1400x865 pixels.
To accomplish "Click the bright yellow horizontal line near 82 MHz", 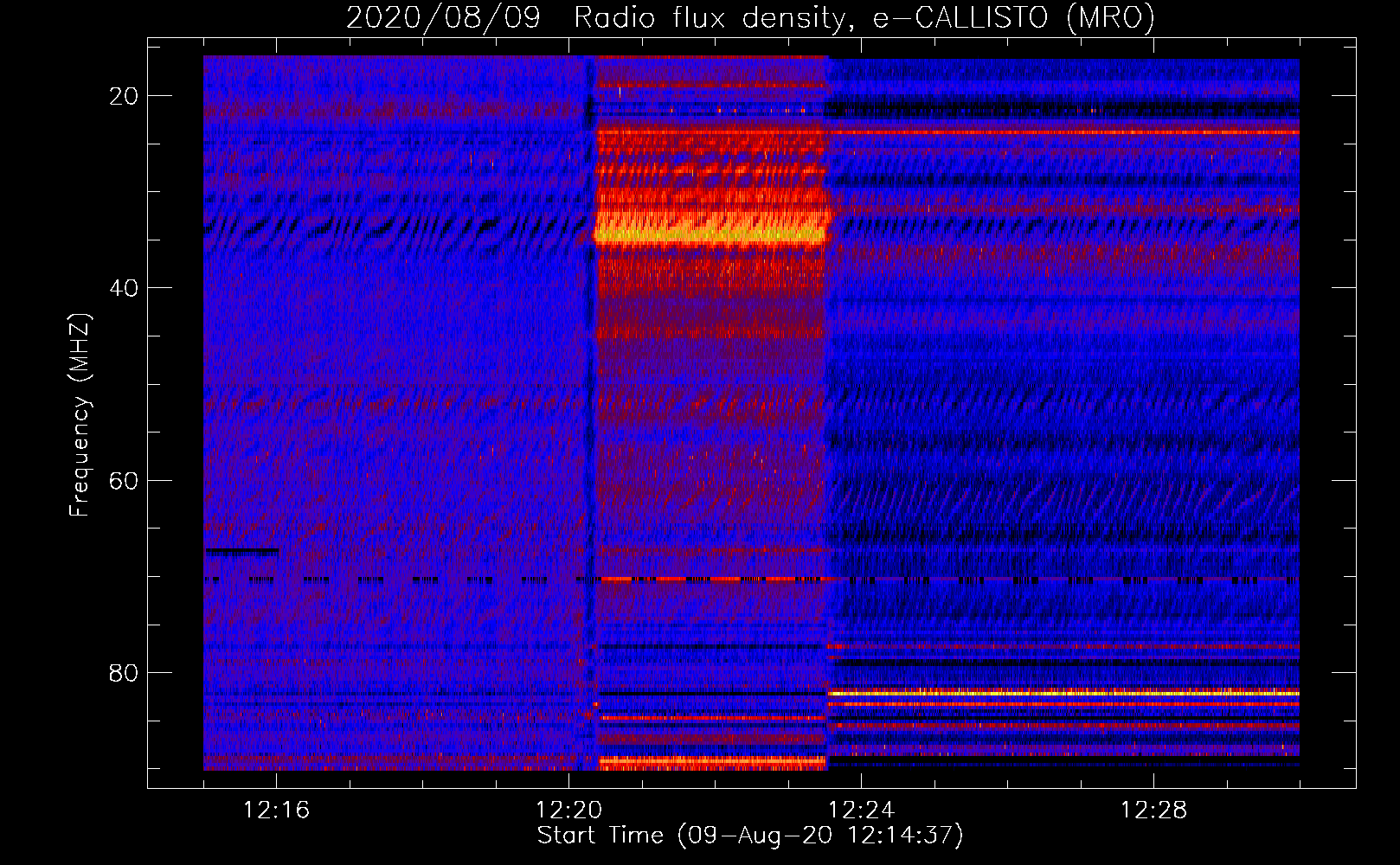I will (x=1063, y=693).
